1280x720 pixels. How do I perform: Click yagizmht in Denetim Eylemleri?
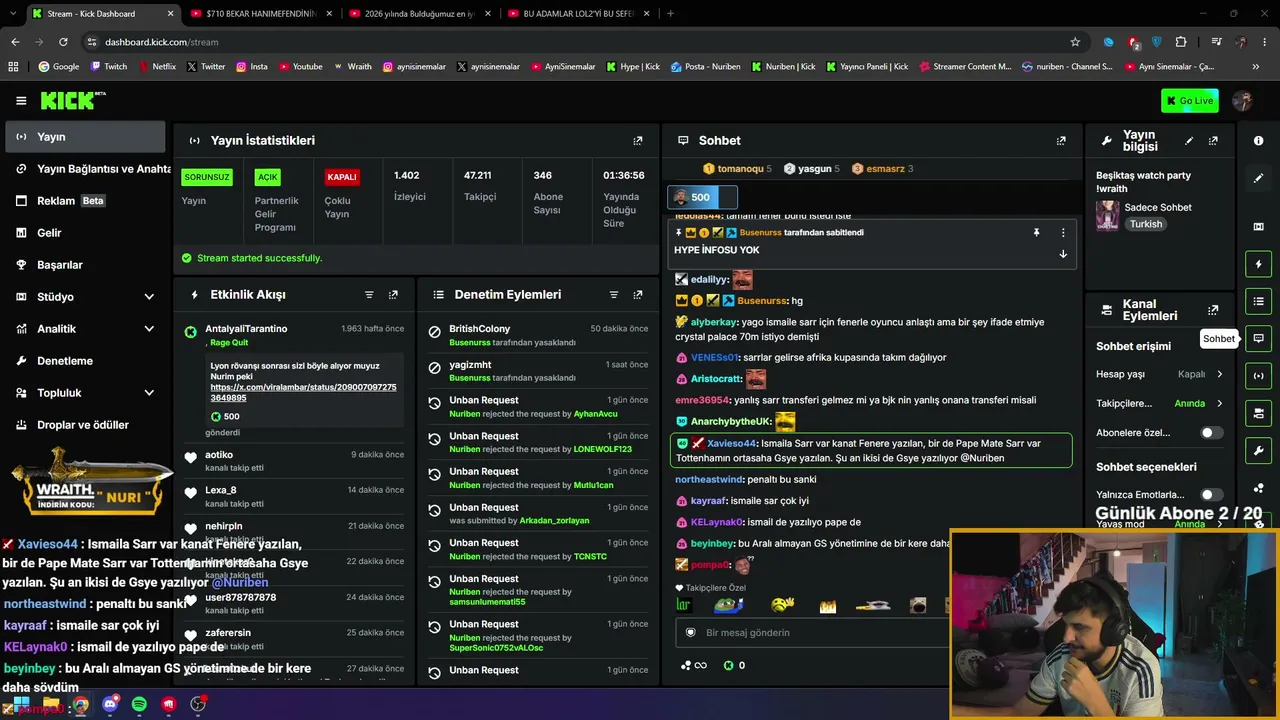pyautogui.click(x=471, y=365)
